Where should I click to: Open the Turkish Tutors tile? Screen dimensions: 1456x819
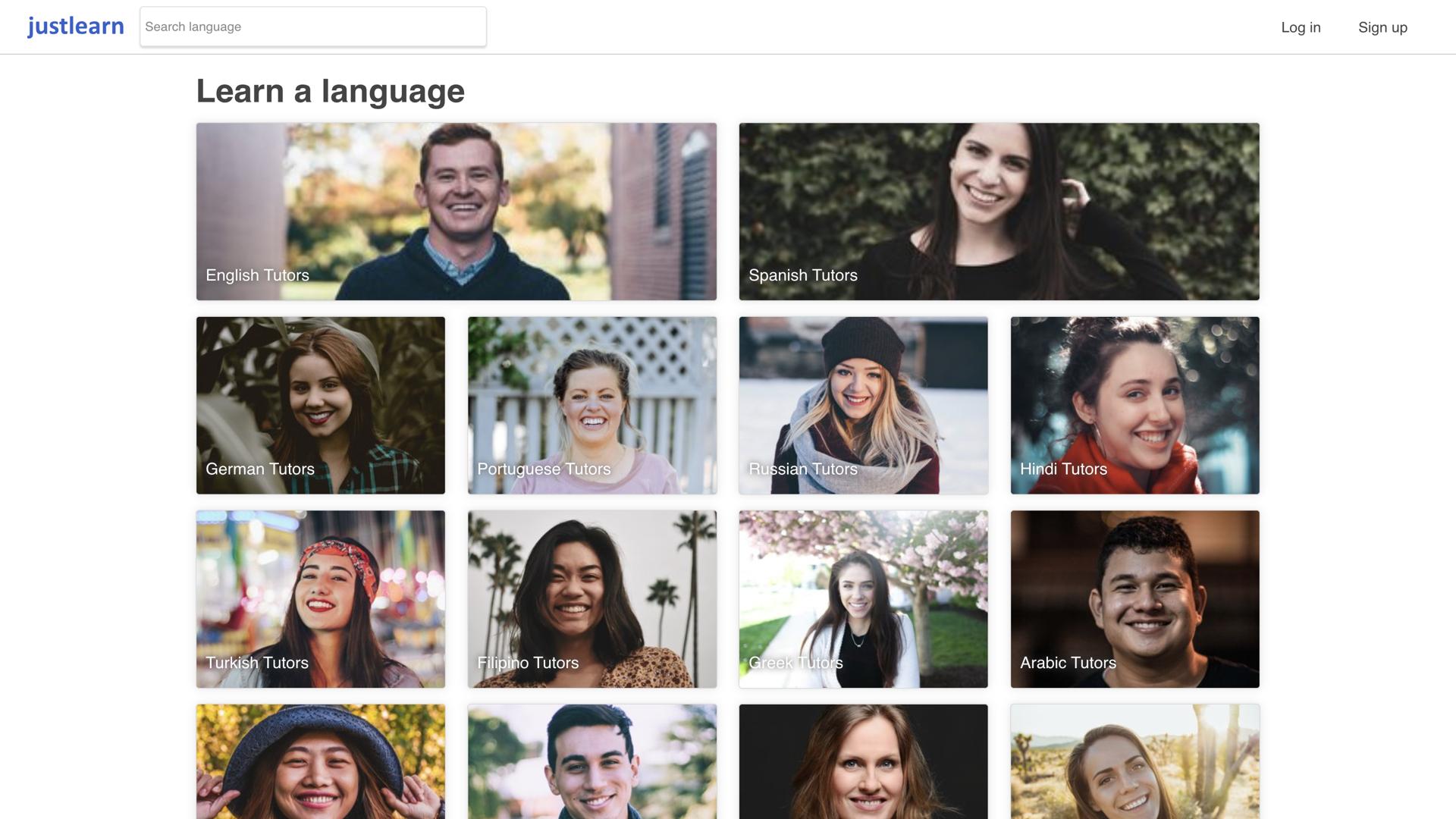click(321, 599)
